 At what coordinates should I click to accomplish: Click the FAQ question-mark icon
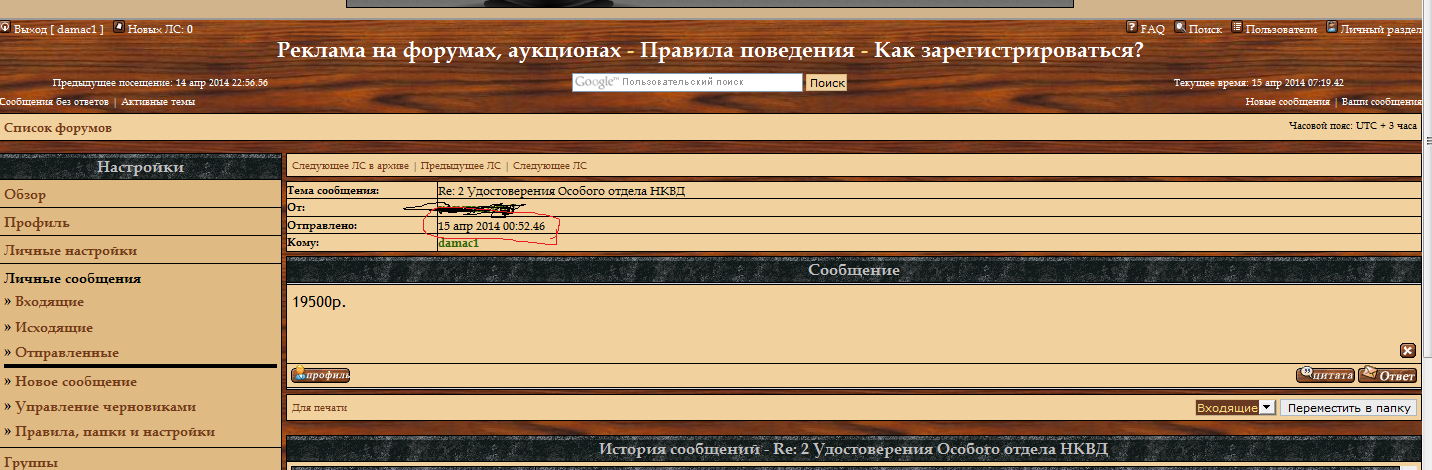(1132, 28)
